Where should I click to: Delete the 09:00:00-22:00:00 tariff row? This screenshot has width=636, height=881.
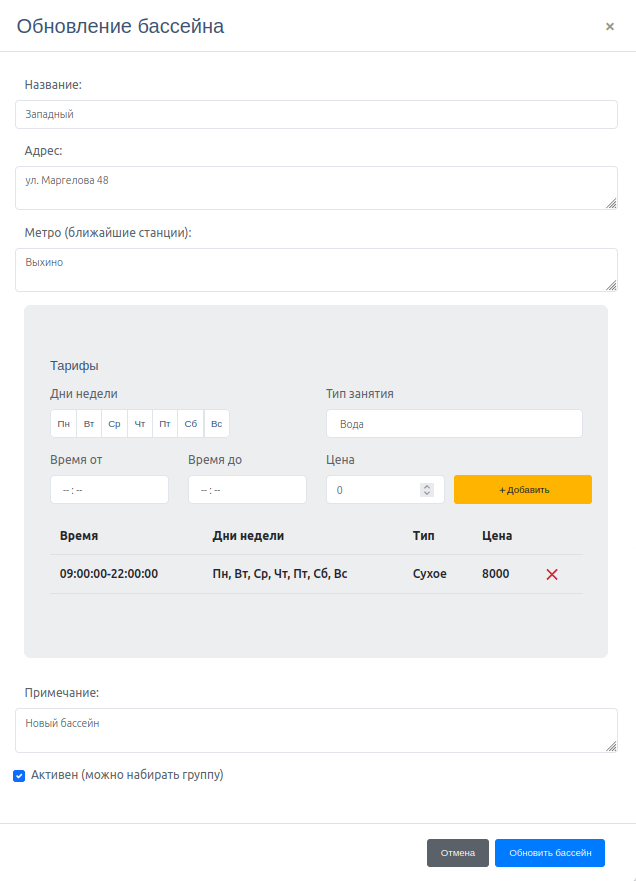click(552, 575)
